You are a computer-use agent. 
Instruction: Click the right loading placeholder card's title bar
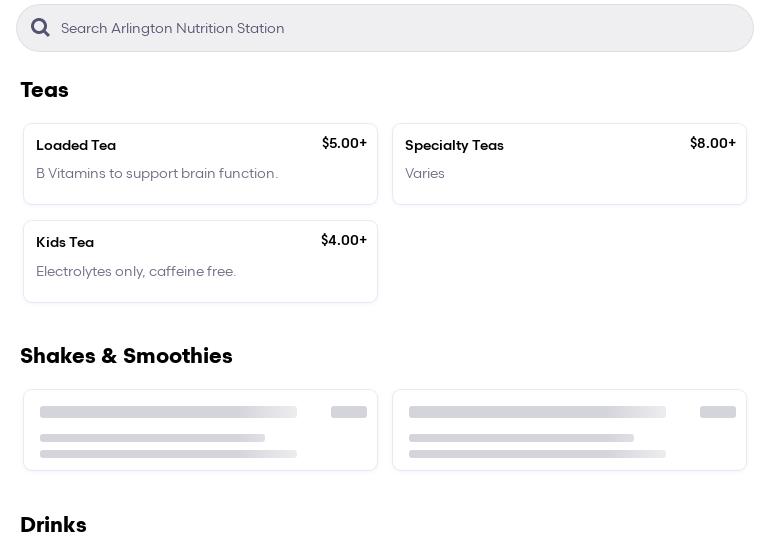point(537,412)
